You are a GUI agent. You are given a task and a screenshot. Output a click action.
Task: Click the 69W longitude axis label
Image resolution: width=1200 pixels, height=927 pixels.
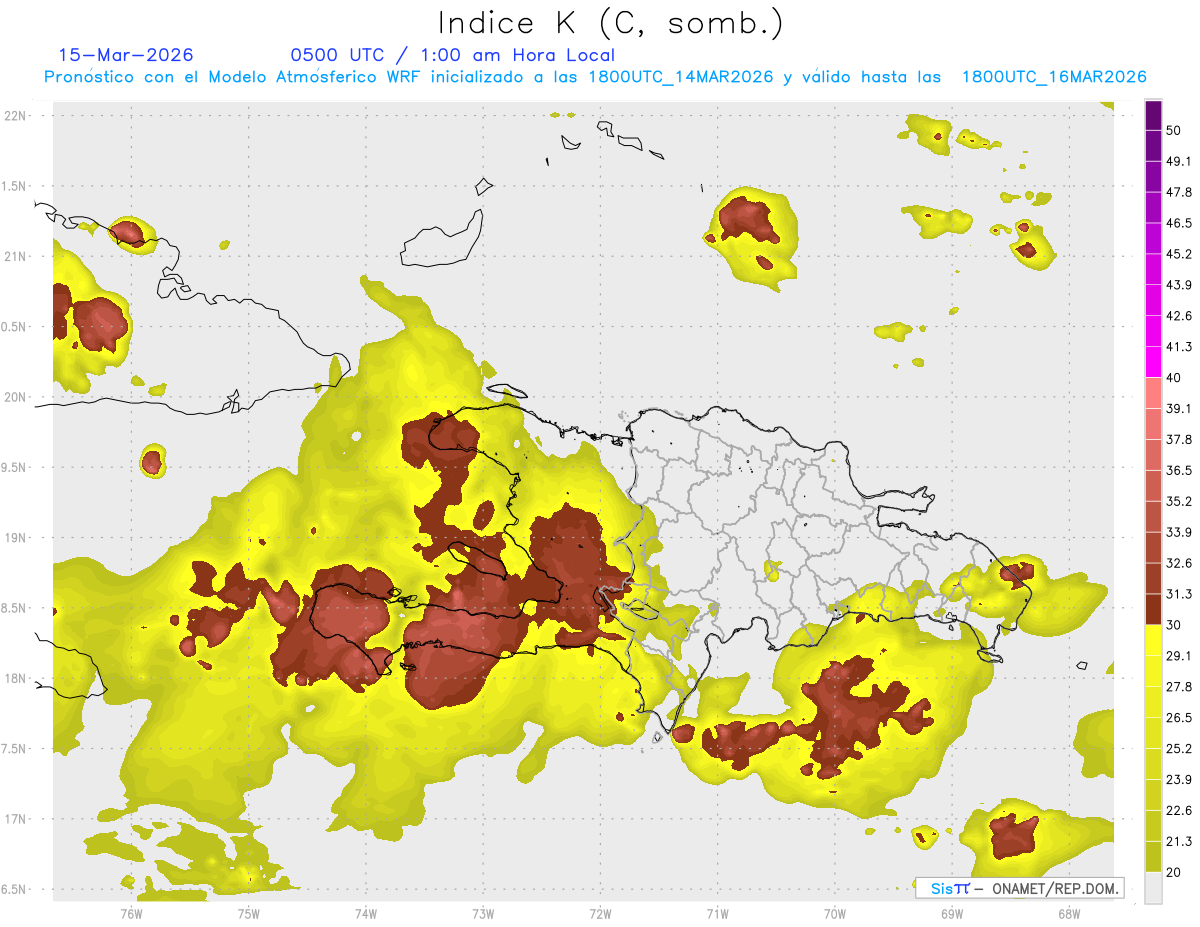[951, 913]
